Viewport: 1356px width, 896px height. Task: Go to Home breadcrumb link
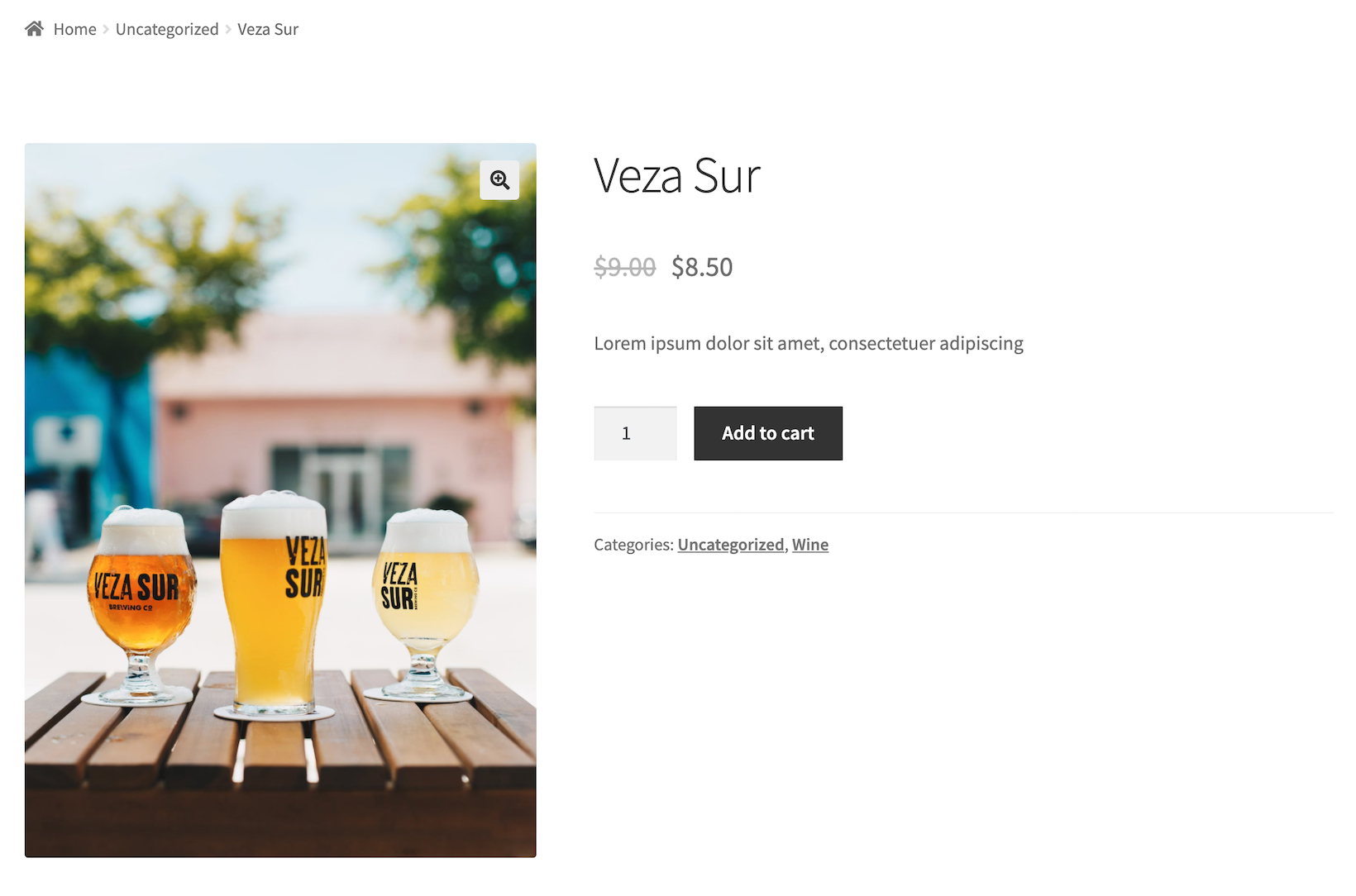(x=75, y=30)
